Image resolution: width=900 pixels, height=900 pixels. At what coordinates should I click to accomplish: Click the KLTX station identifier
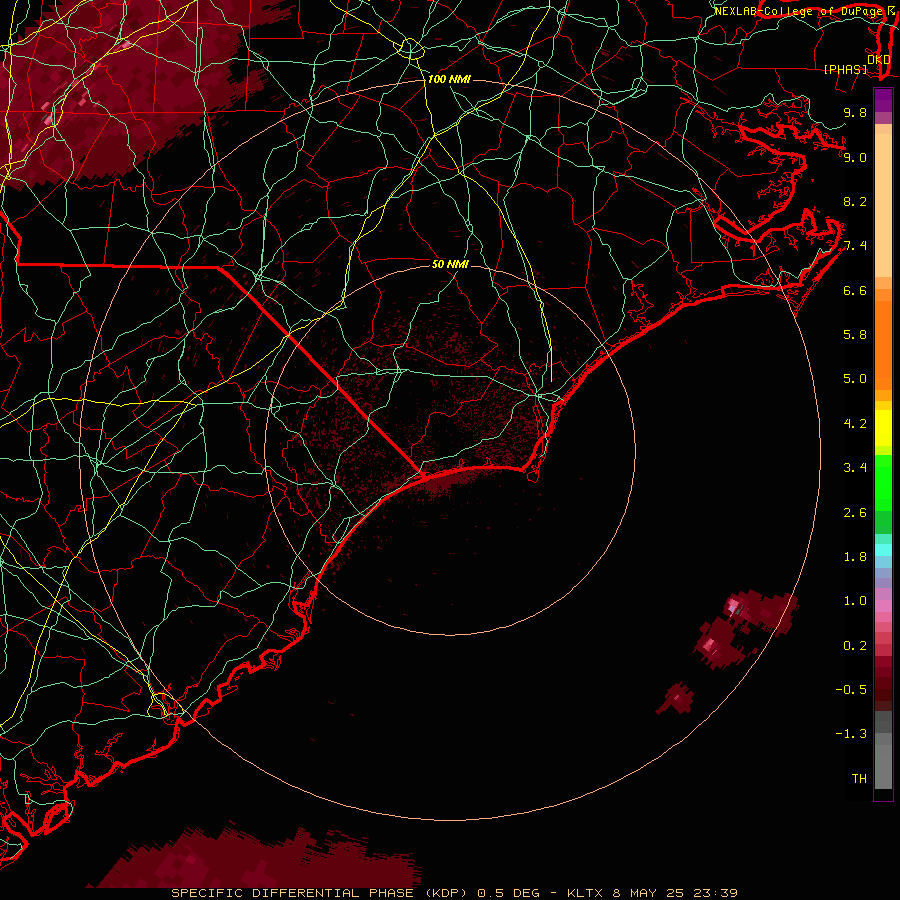point(587,893)
